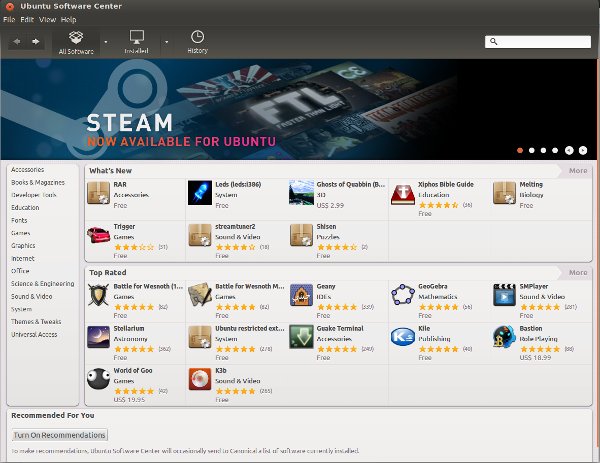Open the Games category
600x463 pixels.
click(x=21, y=233)
